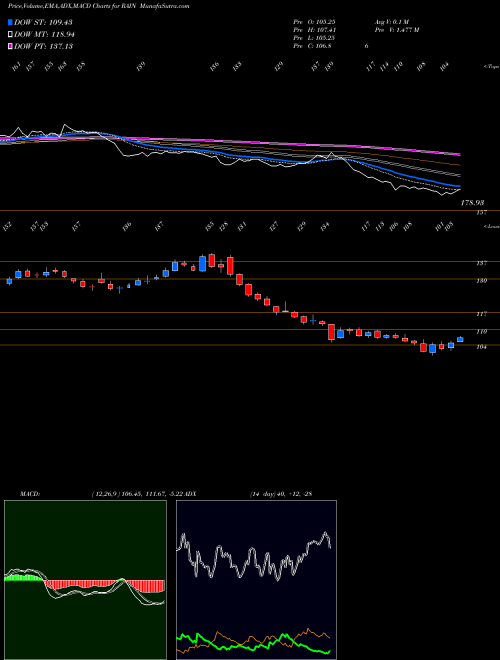This screenshot has height=660, width=500.
Task: Select the 'Avg V: 0.1 M' volume text
Action: [x=392, y=22]
